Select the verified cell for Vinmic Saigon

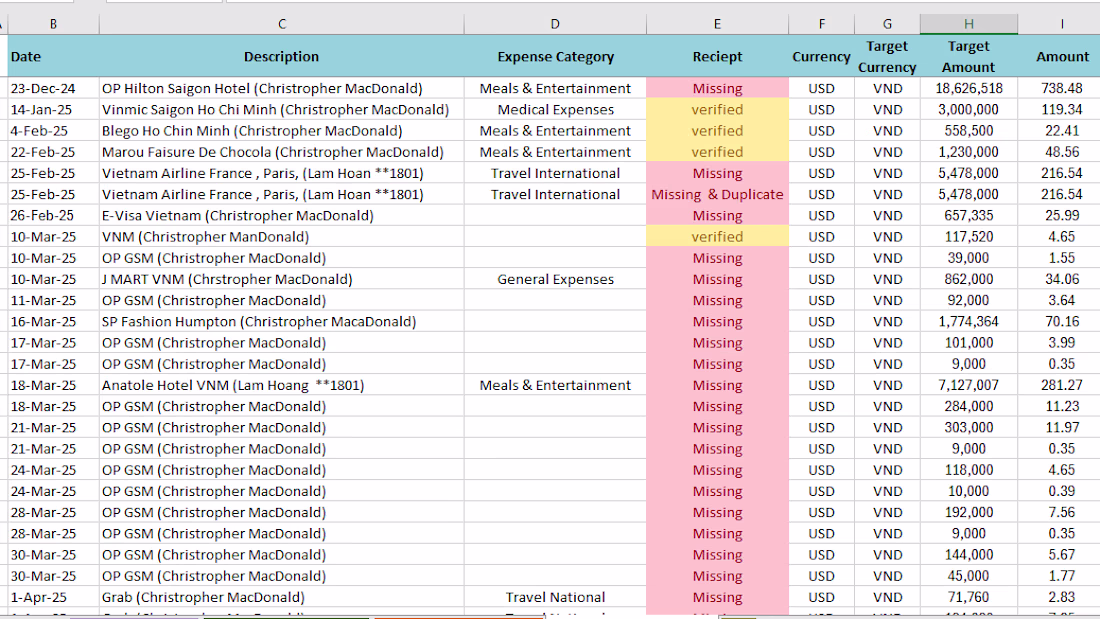click(x=717, y=109)
